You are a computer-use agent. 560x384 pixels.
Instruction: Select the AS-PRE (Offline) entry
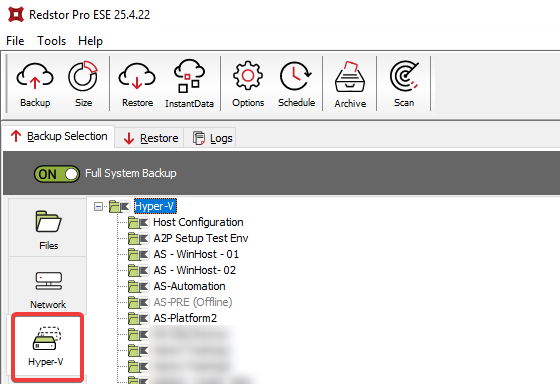click(193, 302)
